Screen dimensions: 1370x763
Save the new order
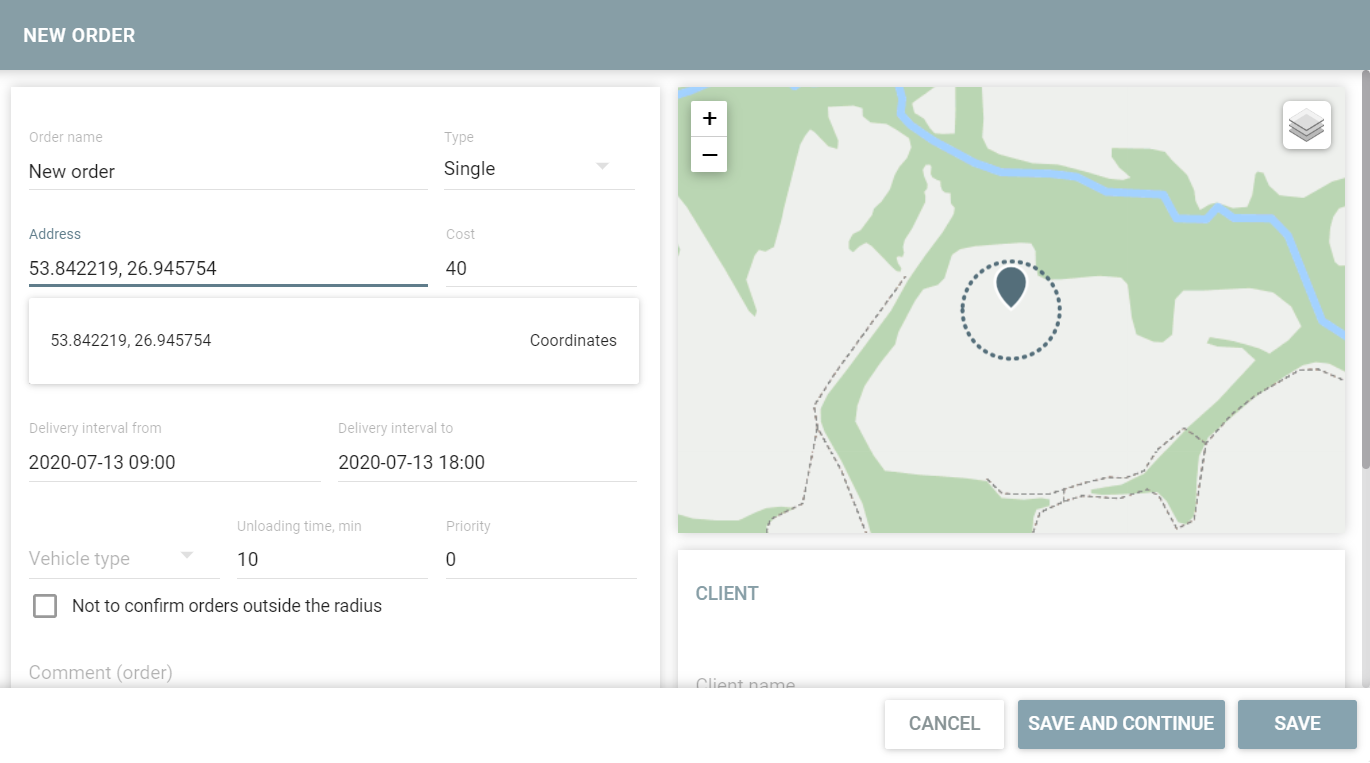coord(1296,724)
